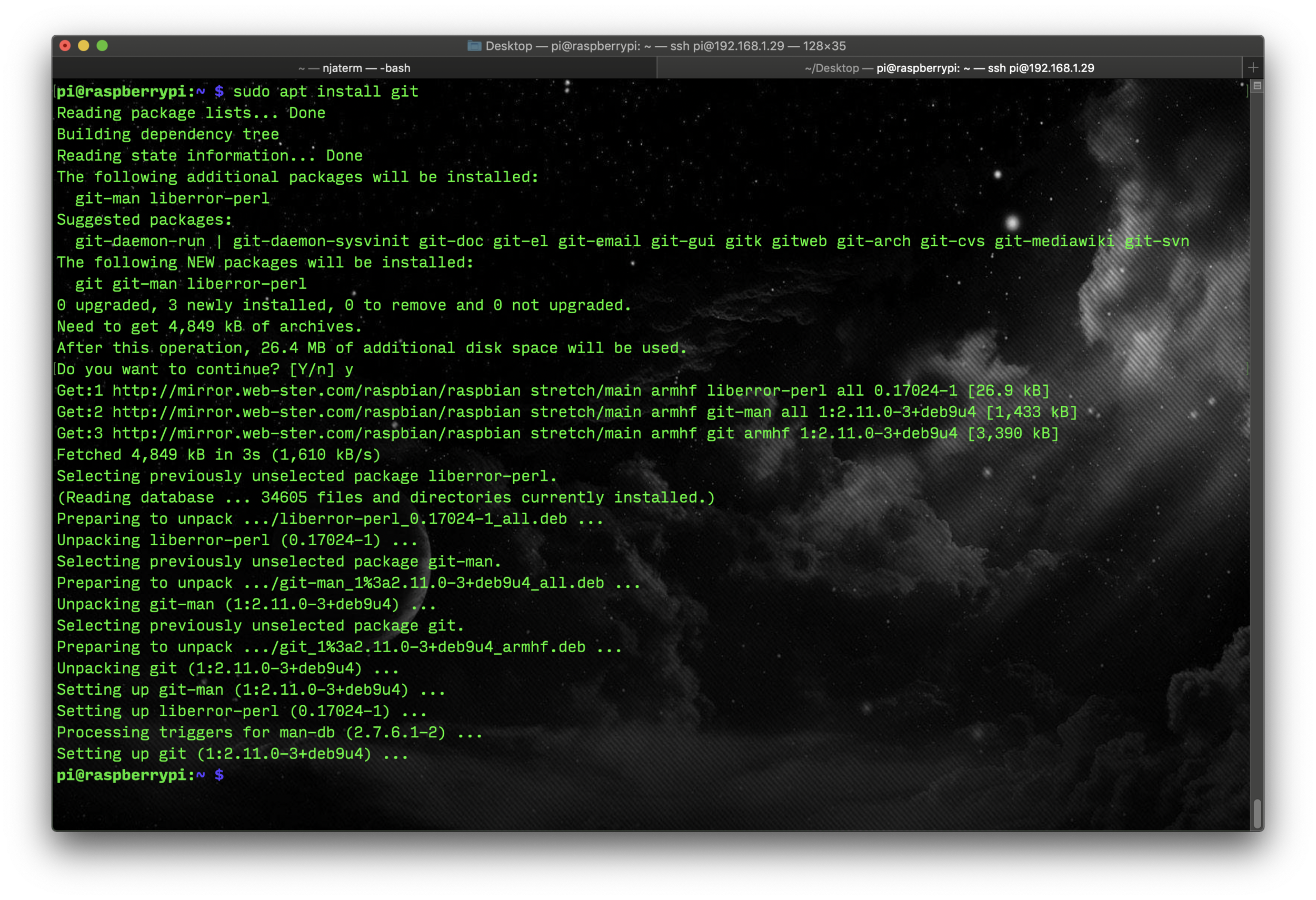Viewport: 1316px width, 900px height.
Task: Click the Get:3 git armhf mirror URL
Action: point(316,434)
